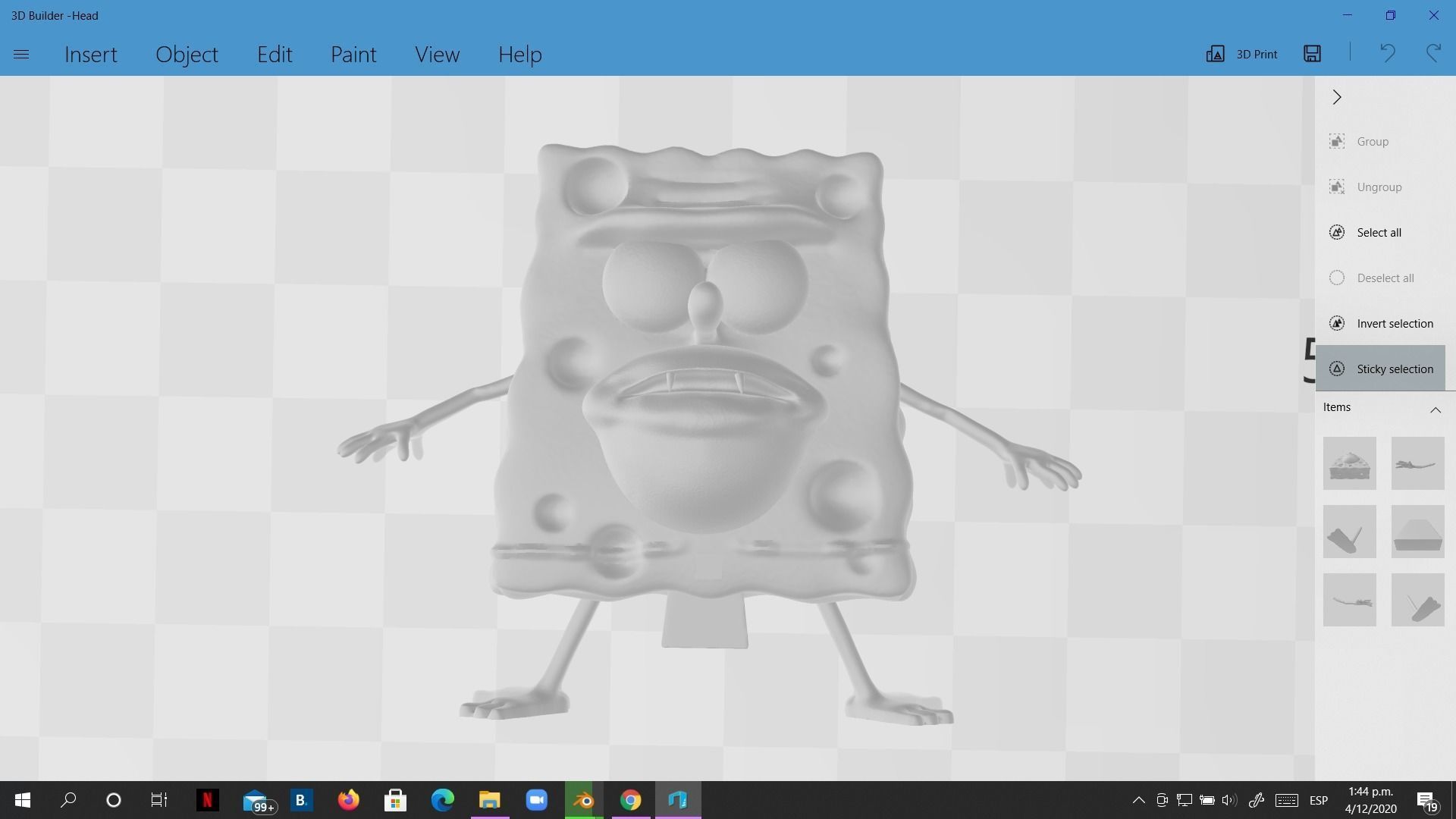Open the Windows Ink Workspace pen icon
The height and width of the screenshot is (819, 1456).
[1257, 800]
